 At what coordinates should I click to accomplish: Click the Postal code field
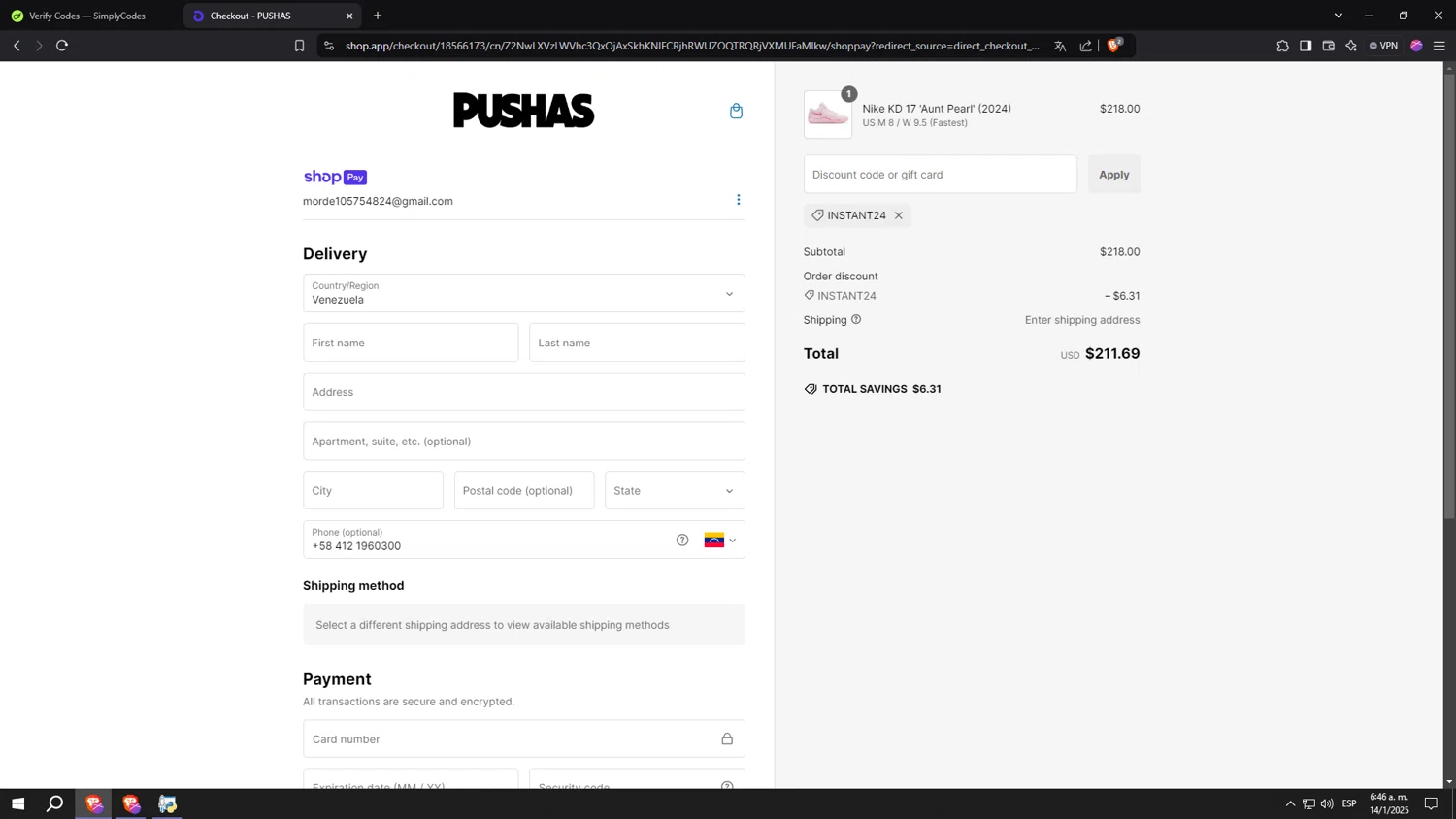coord(524,490)
